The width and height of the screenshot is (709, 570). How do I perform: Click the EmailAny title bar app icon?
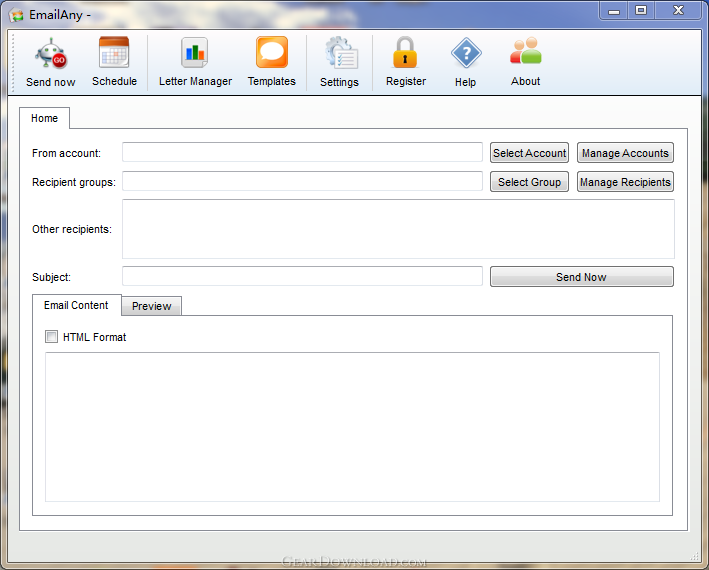(17, 15)
